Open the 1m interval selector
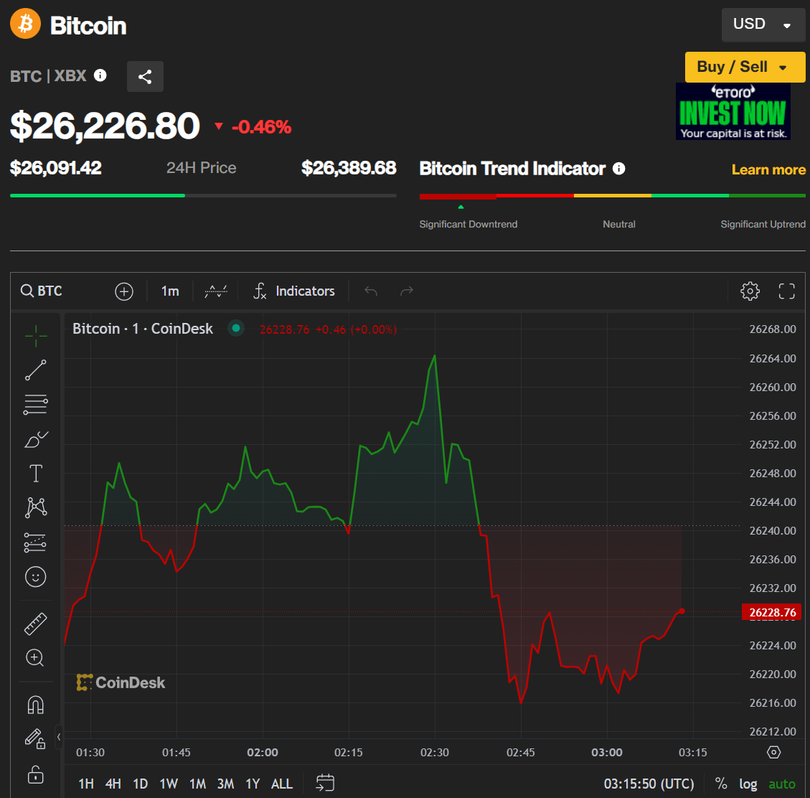 [x=170, y=291]
